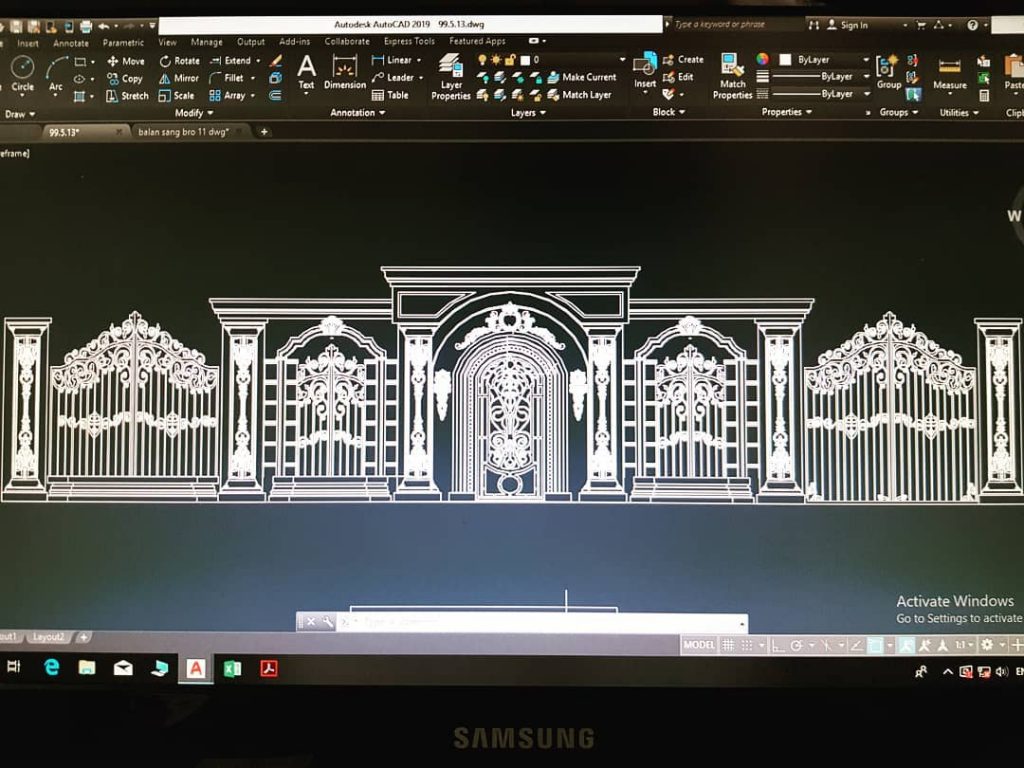Click the Copy tool

point(124,78)
